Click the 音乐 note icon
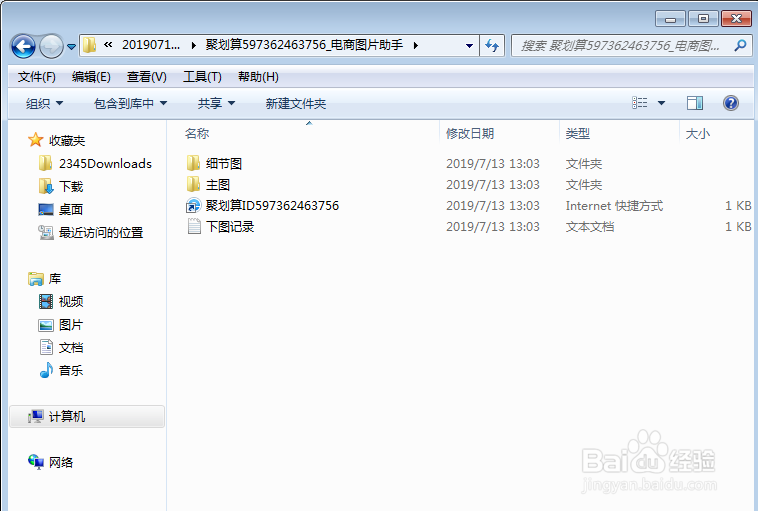The height and width of the screenshot is (511, 758). [46, 370]
